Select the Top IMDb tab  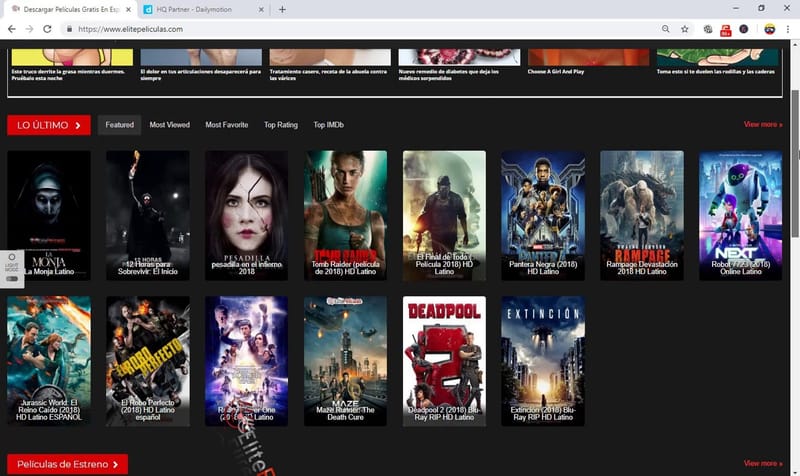point(329,125)
